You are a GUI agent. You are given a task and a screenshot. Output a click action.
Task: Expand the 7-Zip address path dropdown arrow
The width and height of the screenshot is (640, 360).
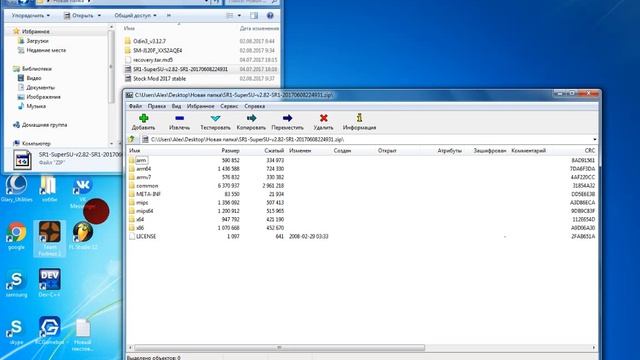(594, 140)
